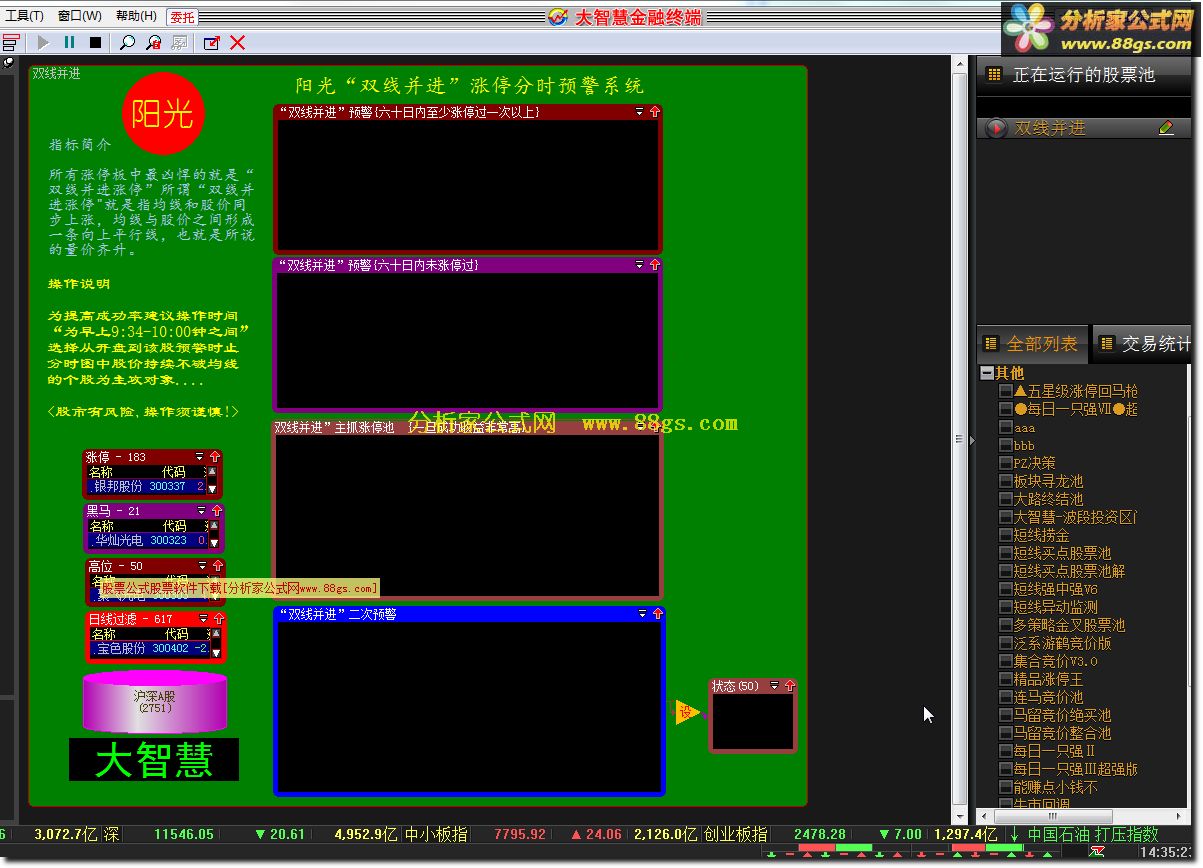Click the stacked-bars layout icon in toolbar
1203x868 pixels.
pos(11,42)
